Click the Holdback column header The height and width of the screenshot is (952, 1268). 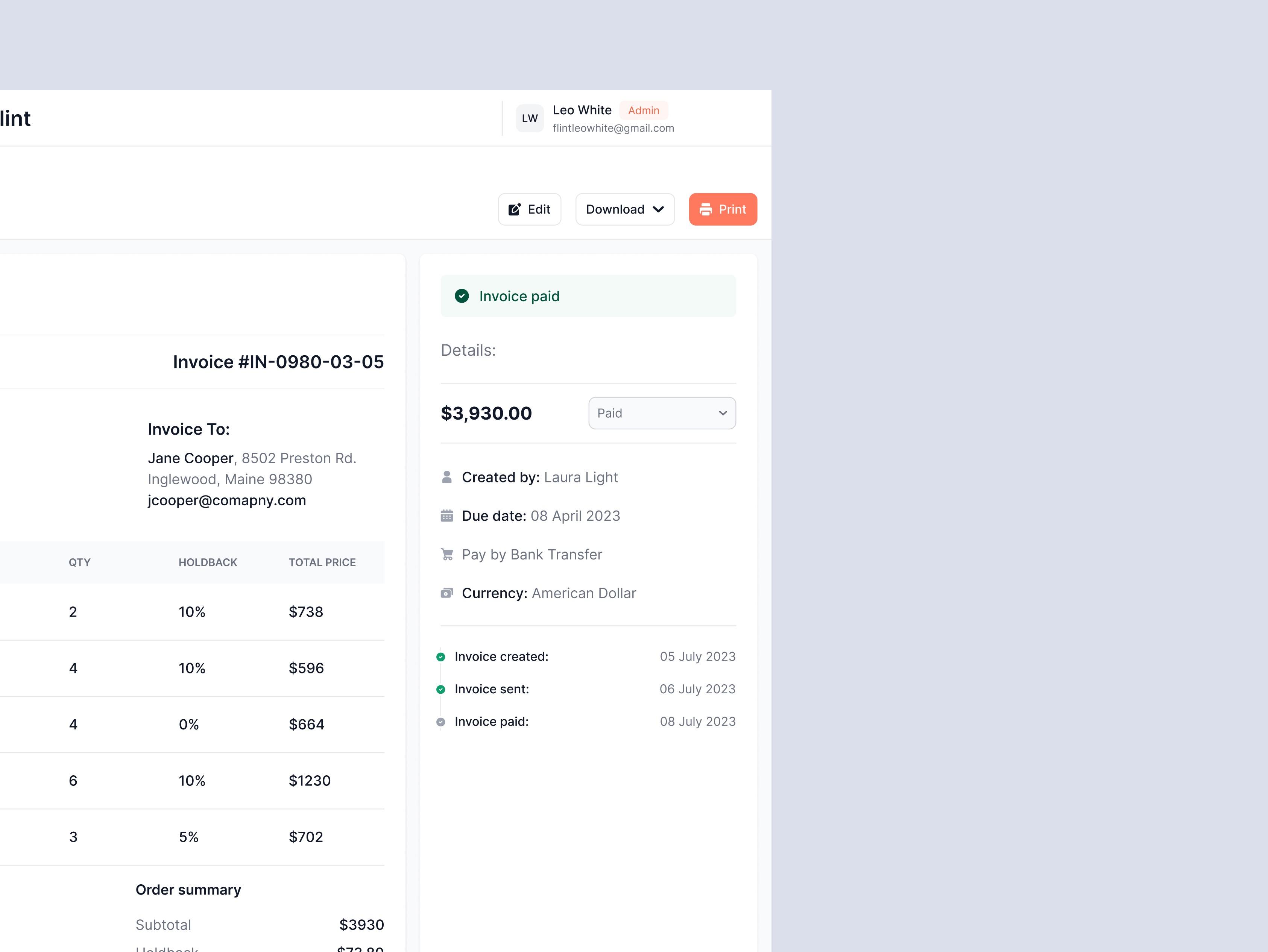click(208, 562)
